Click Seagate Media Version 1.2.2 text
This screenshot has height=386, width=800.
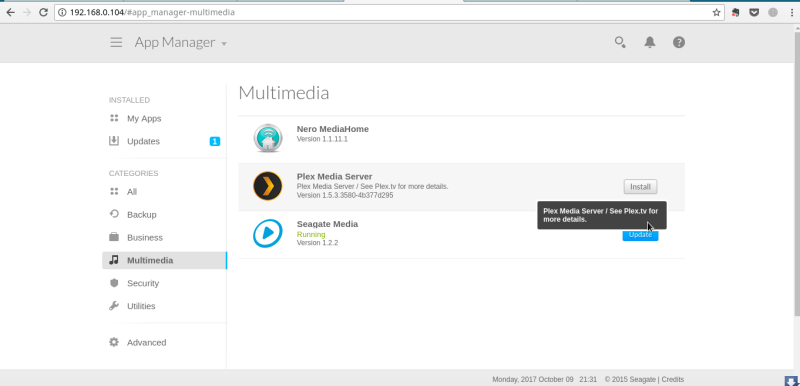[x=317, y=243]
